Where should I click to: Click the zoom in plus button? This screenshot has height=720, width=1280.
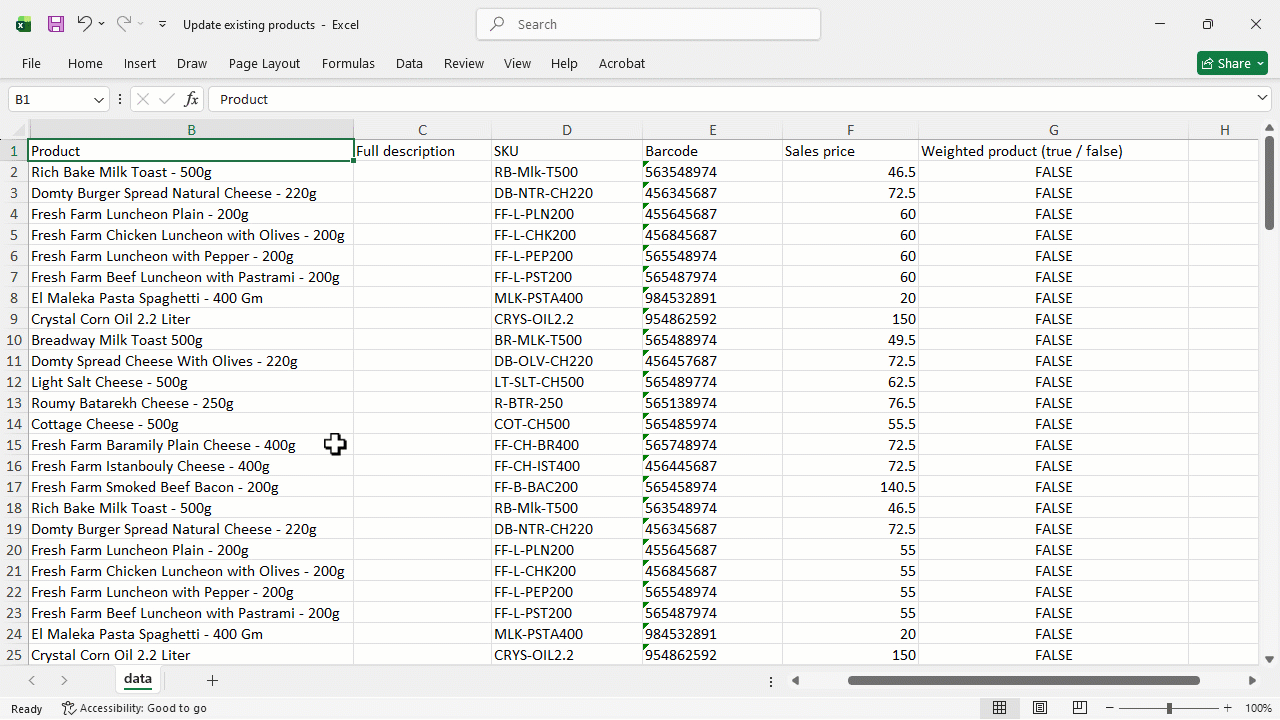click(x=1228, y=708)
